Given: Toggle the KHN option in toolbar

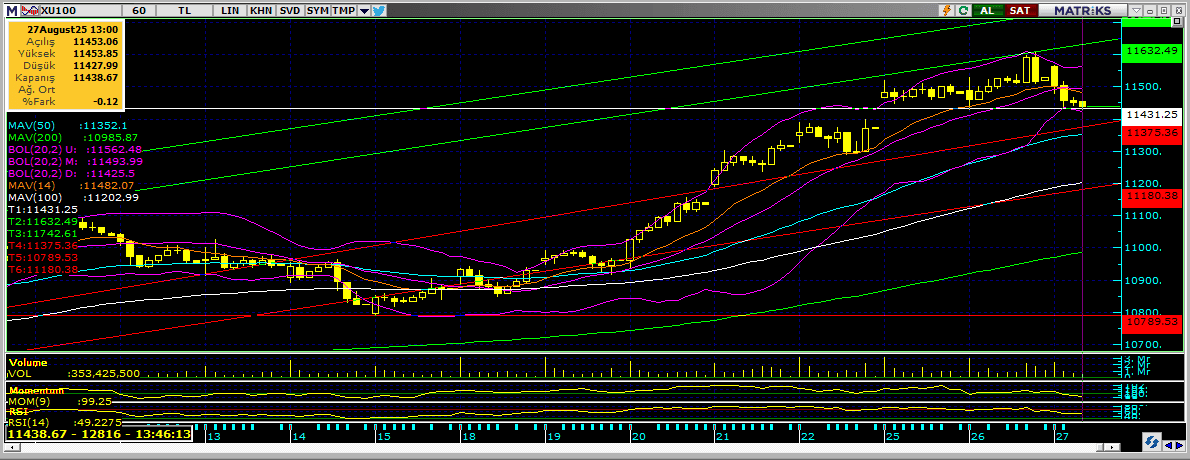Looking at the screenshot, I should (x=260, y=10).
